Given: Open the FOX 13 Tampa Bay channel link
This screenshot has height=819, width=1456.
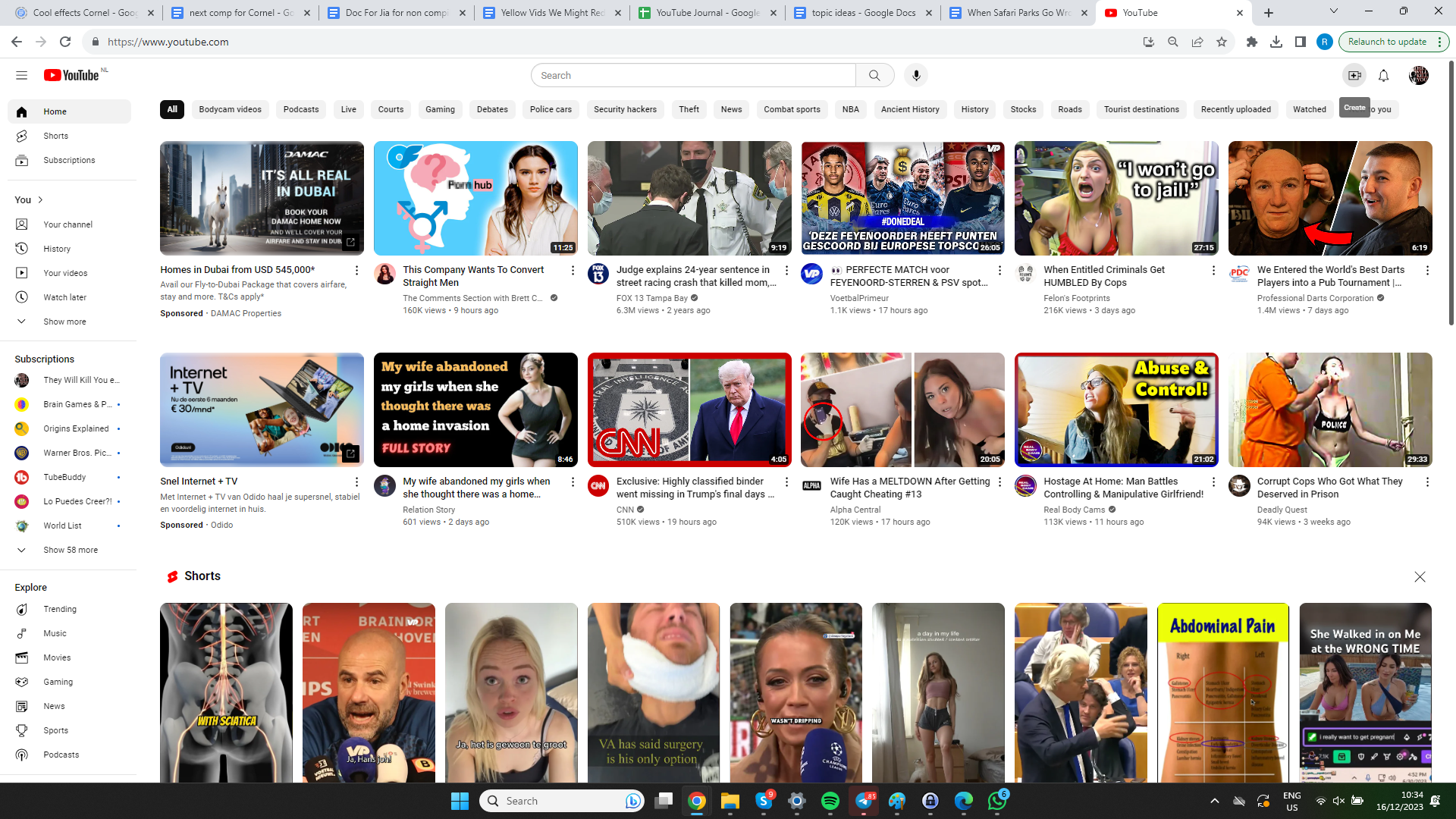Looking at the screenshot, I should click(x=652, y=298).
